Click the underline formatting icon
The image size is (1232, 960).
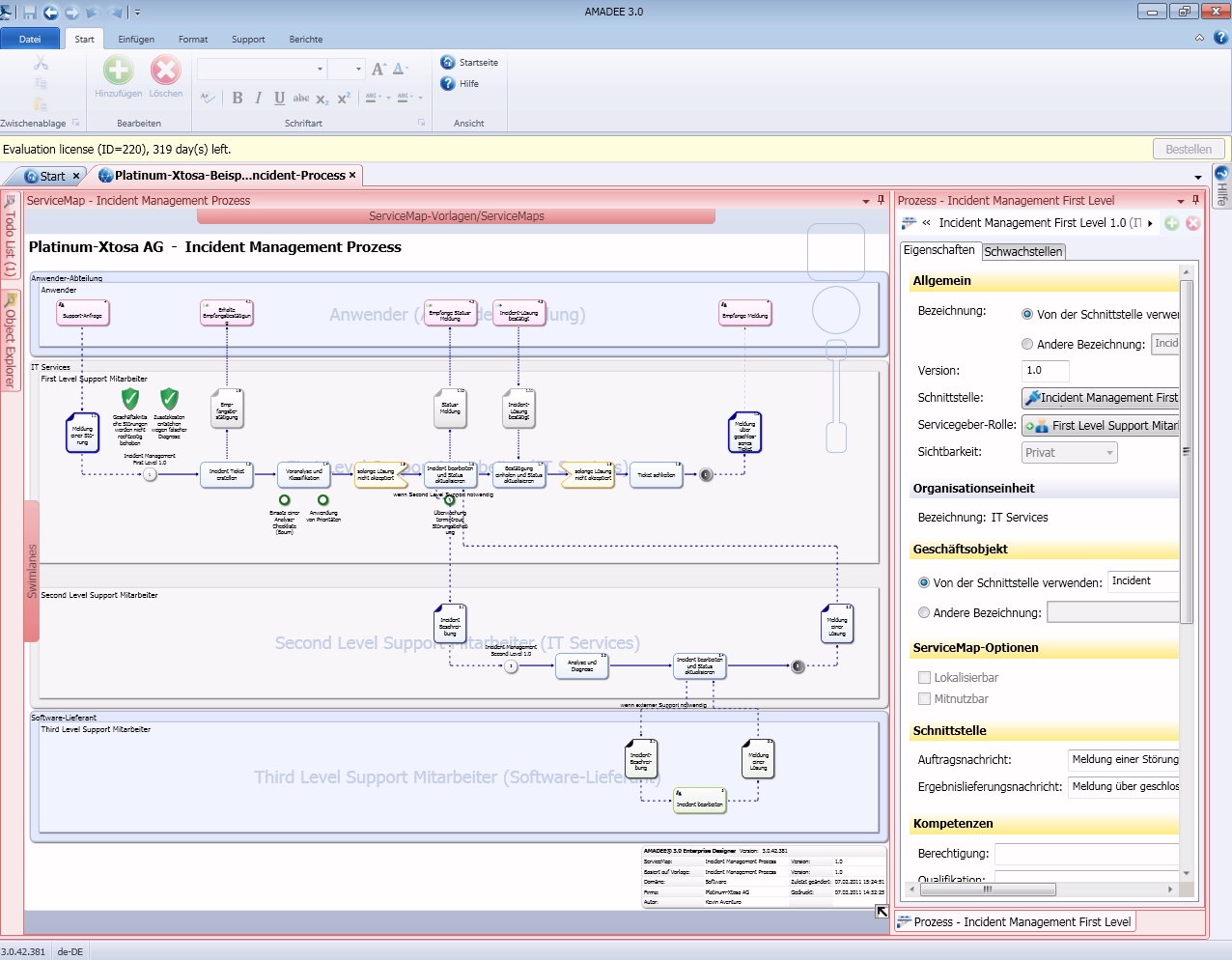(279, 98)
